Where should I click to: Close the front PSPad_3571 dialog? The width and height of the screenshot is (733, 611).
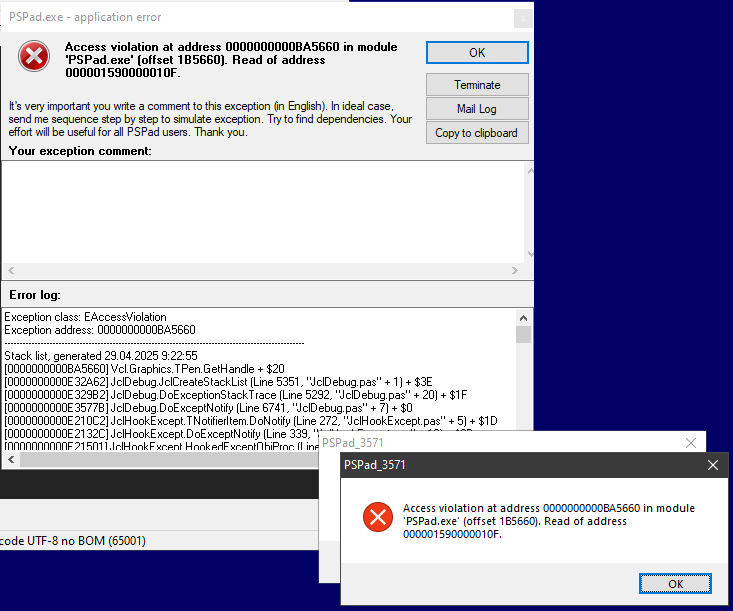[x=712, y=465]
